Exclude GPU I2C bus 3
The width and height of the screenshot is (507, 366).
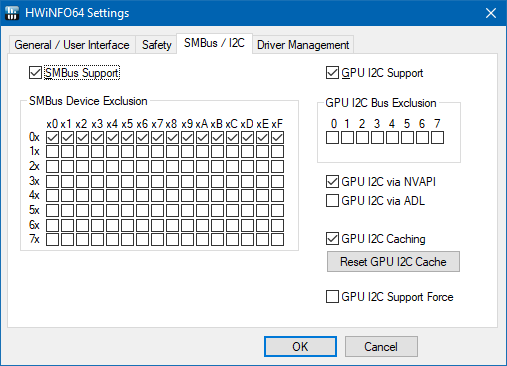click(x=377, y=137)
